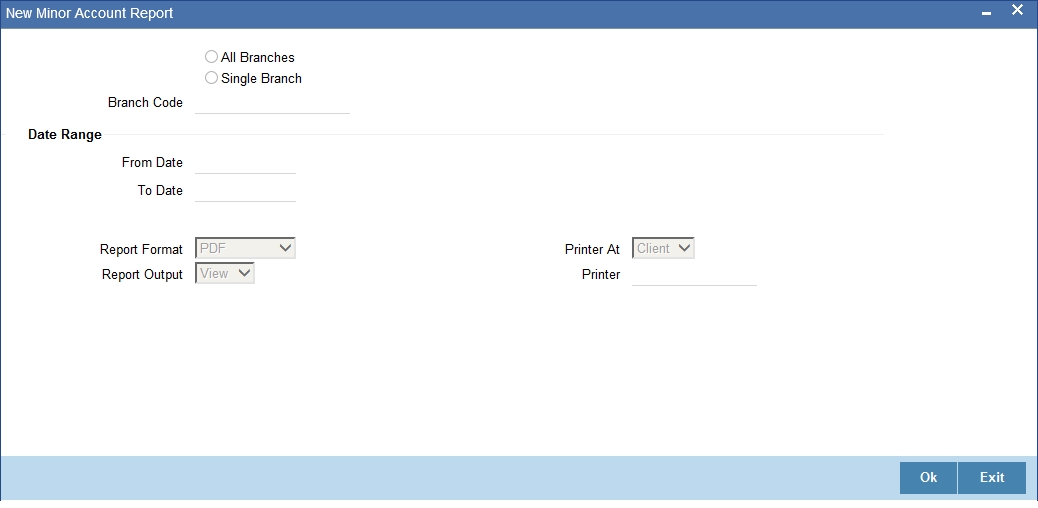The height and width of the screenshot is (508, 1038).
Task: Select the All Branches radio button
Action: [211, 57]
